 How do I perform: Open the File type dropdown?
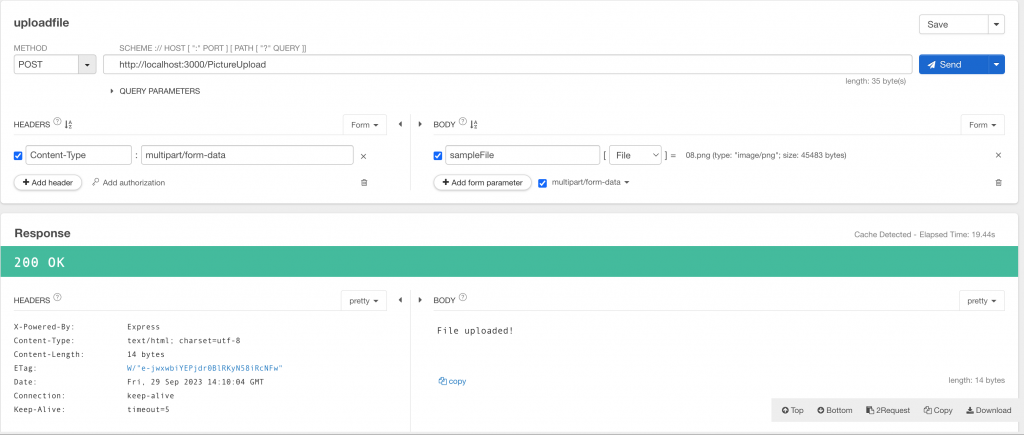click(x=635, y=156)
